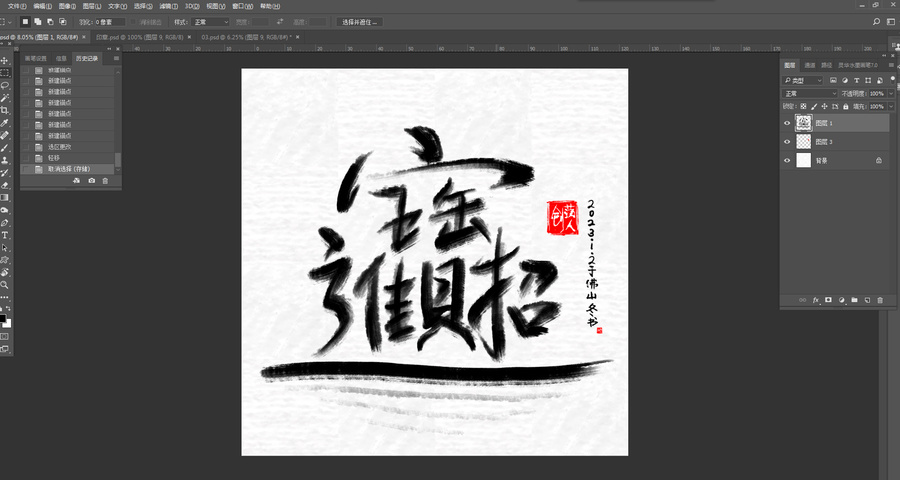Select the Rectangular Marquee tool

(x=5, y=73)
